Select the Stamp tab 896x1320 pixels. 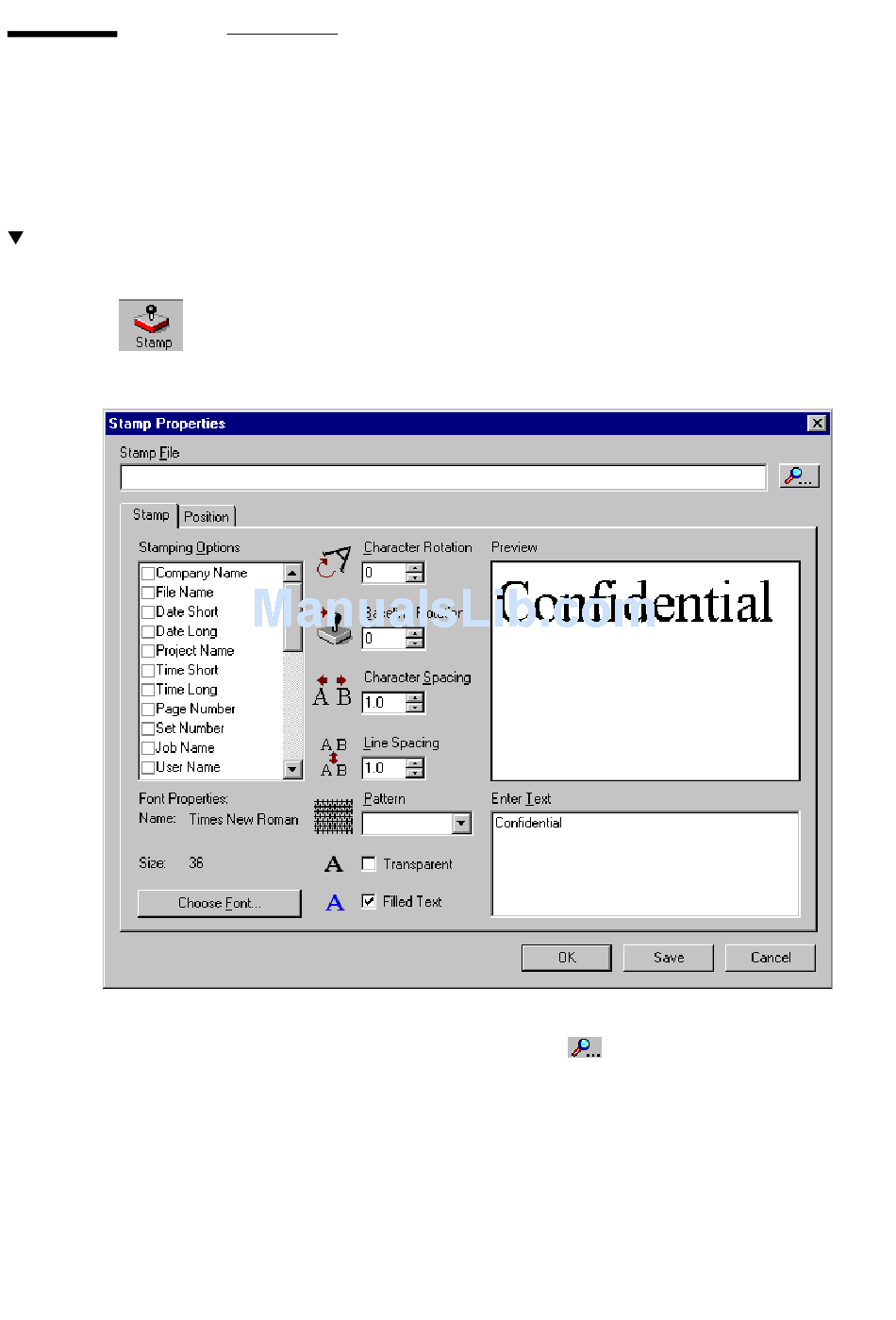pyautogui.click(x=151, y=515)
